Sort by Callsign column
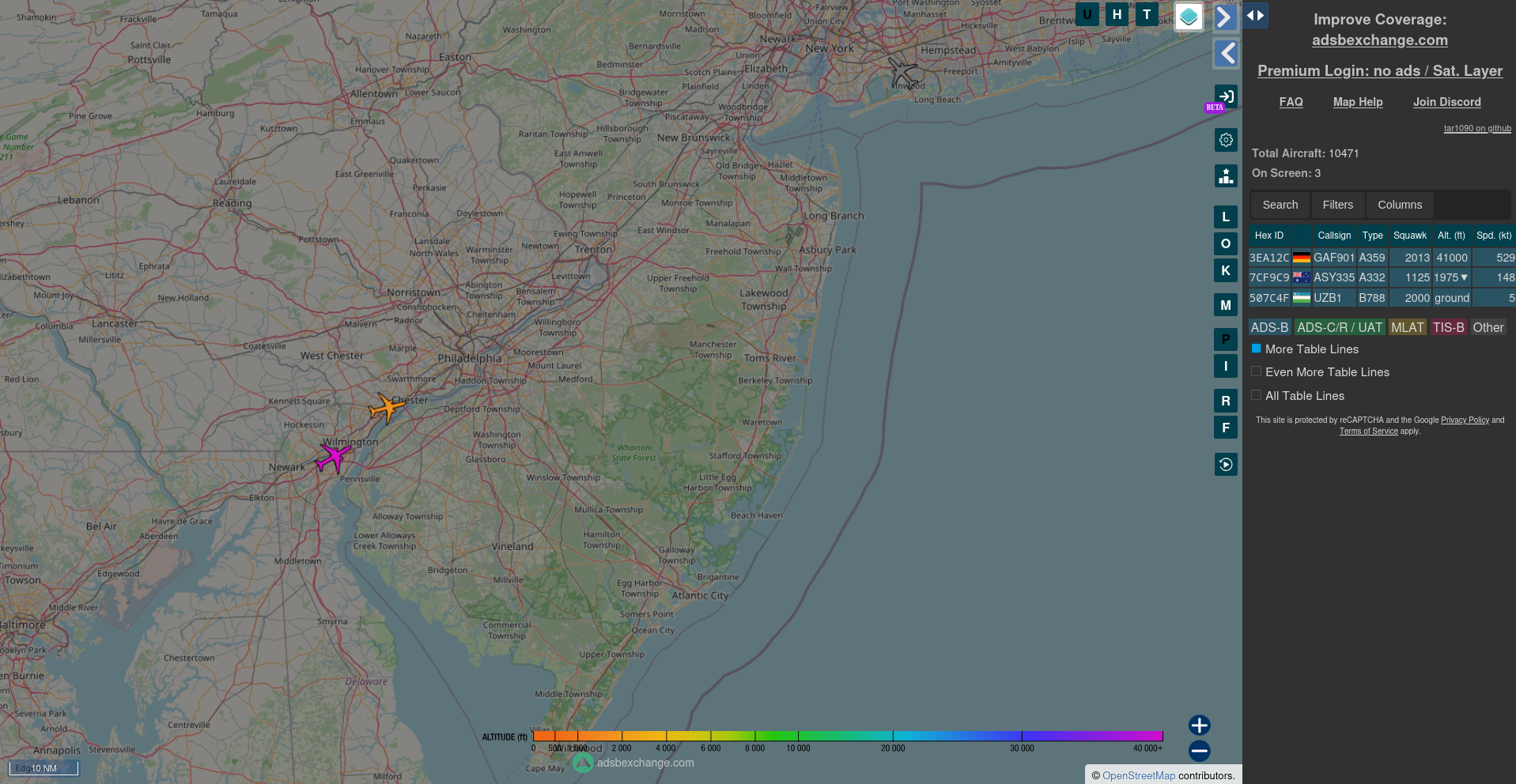 point(1334,236)
